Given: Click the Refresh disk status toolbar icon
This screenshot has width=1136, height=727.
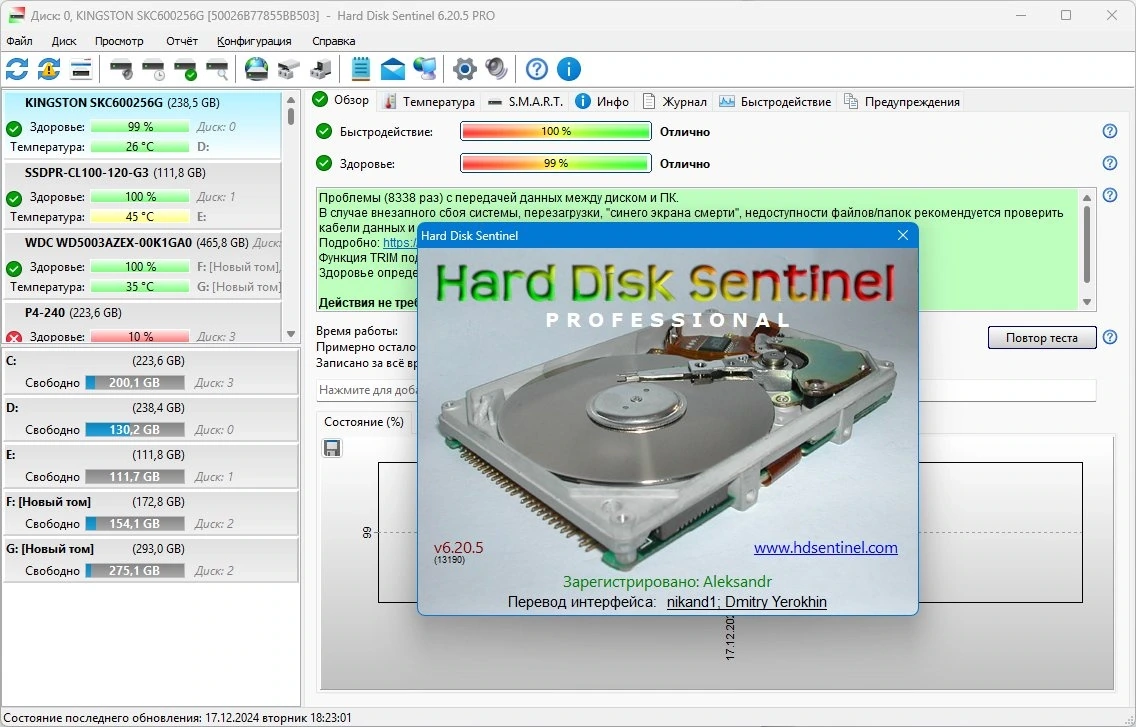Looking at the screenshot, I should 17,70.
